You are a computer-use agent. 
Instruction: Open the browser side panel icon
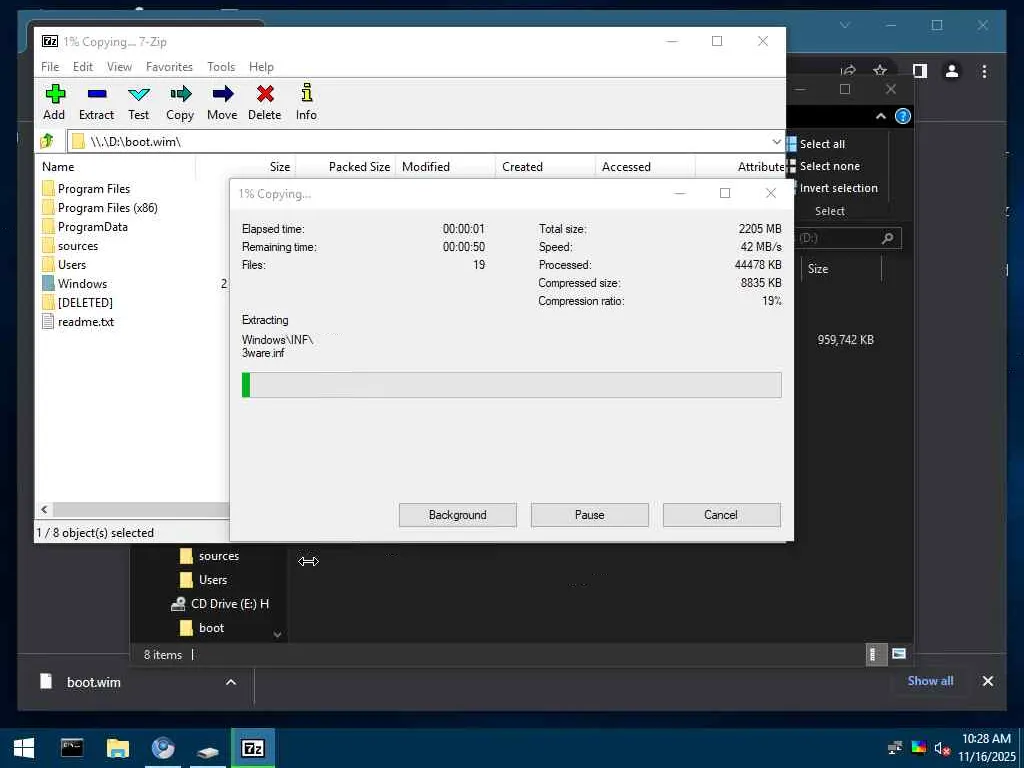(920, 71)
